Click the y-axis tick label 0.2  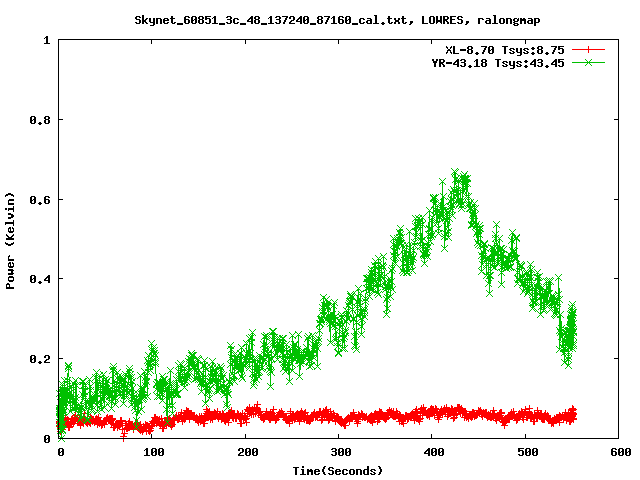(40, 359)
